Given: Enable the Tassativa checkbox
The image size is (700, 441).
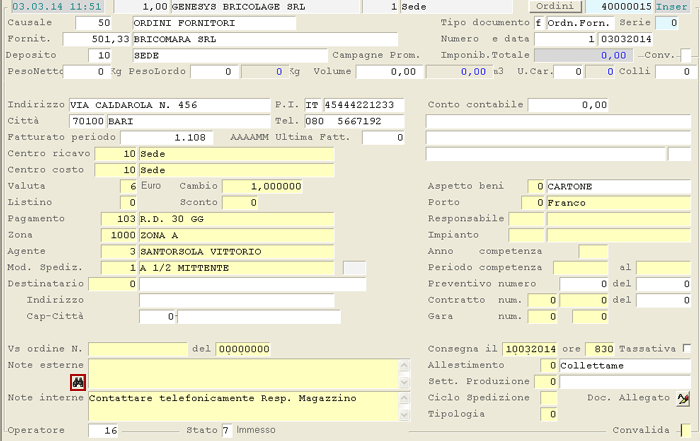Looking at the screenshot, I should click(687, 348).
